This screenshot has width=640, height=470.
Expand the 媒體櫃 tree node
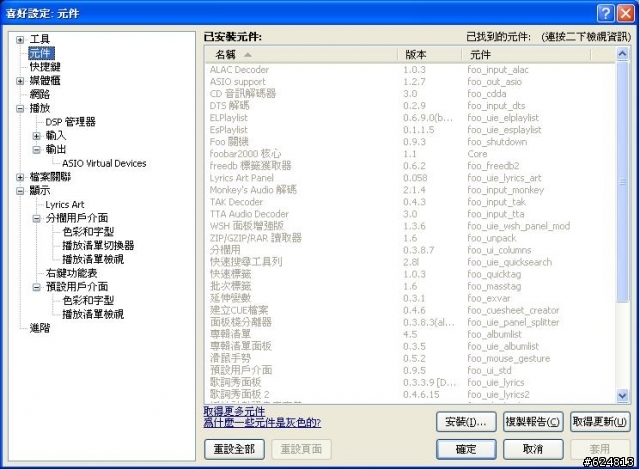20,81
